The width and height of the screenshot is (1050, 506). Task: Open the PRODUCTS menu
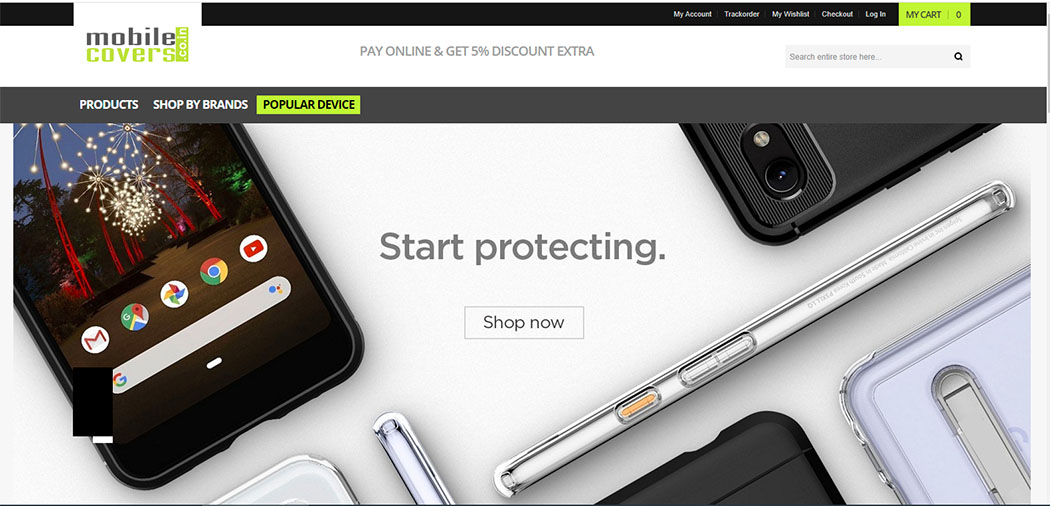108,105
